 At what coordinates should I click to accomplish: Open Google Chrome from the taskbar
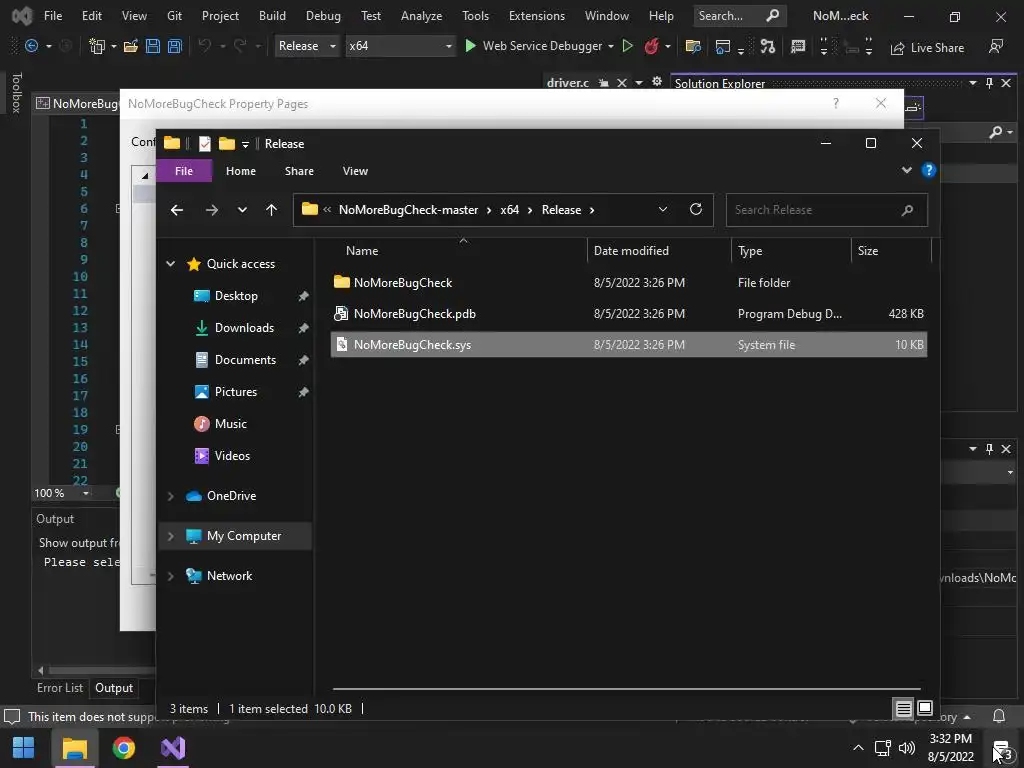123,748
